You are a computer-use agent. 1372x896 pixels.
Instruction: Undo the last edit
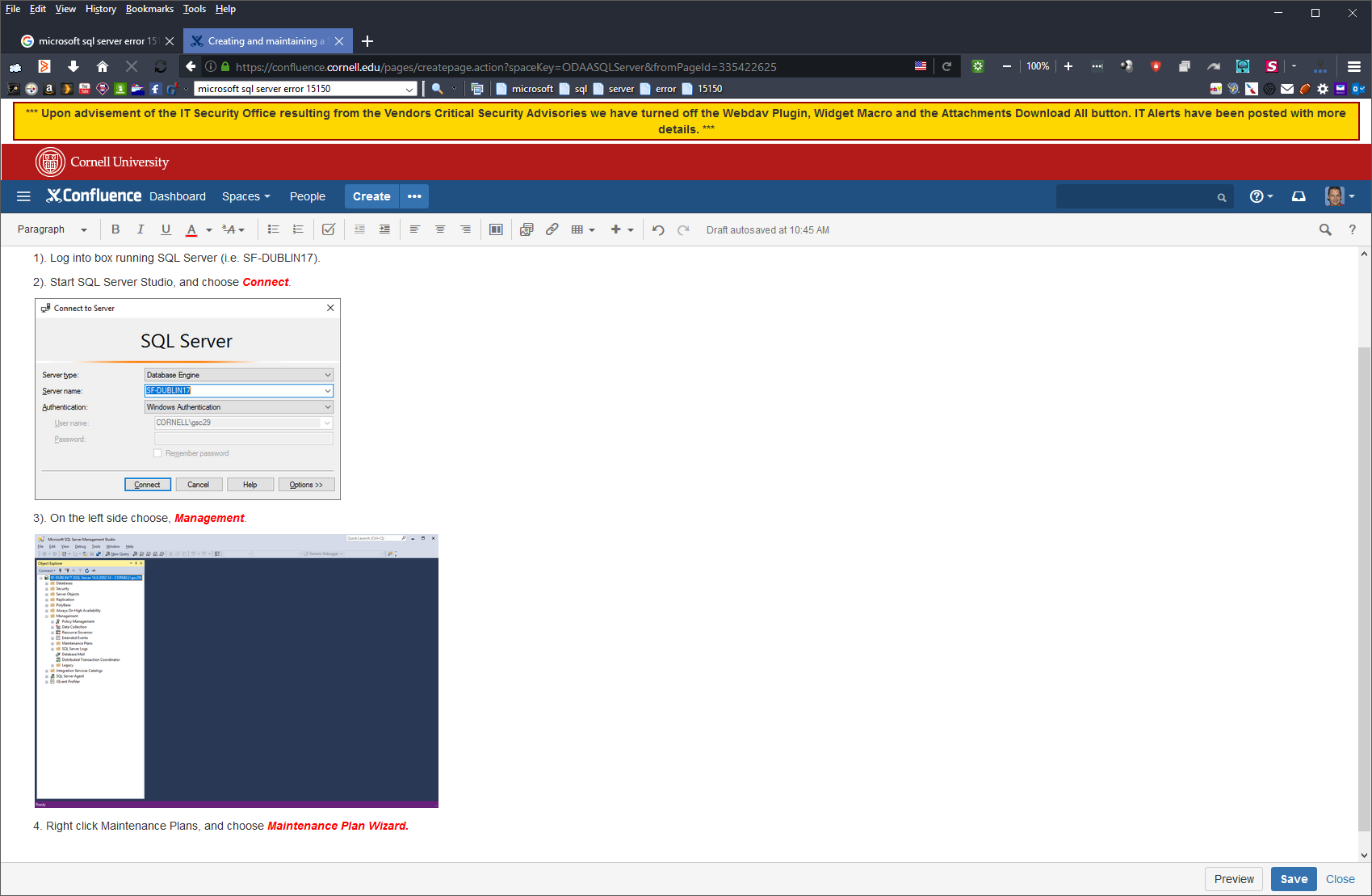point(658,229)
